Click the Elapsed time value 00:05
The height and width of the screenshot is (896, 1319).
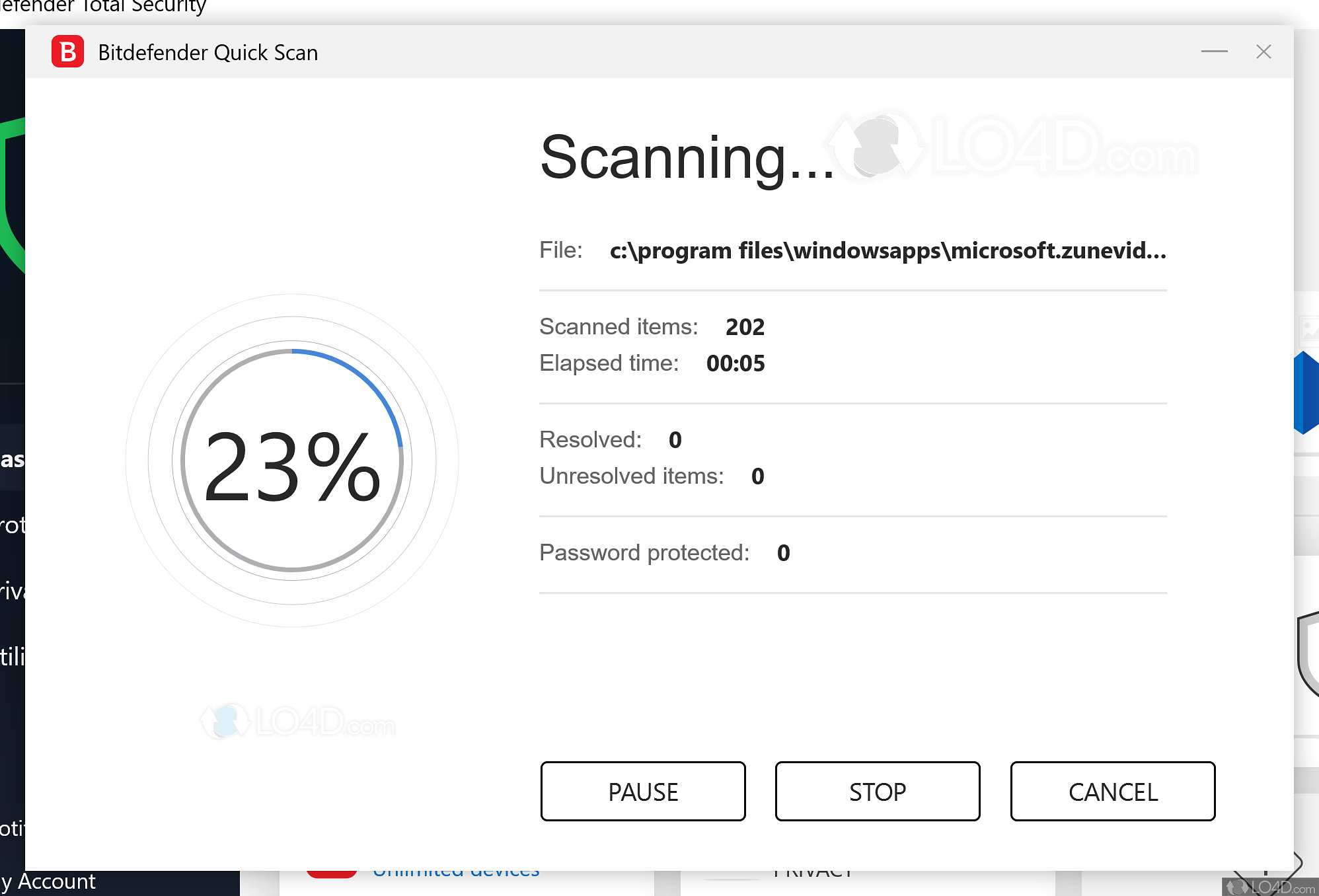(735, 363)
